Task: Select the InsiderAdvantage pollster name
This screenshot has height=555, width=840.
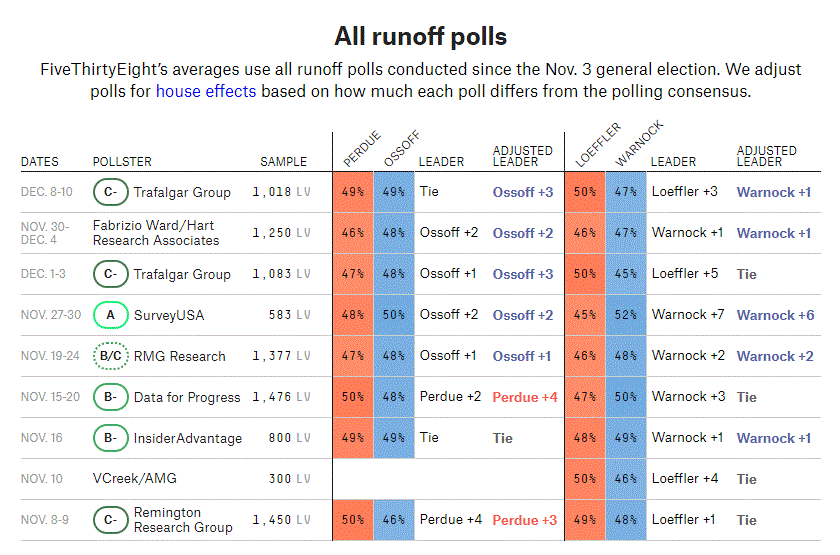Action: pyautogui.click(x=188, y=438)
